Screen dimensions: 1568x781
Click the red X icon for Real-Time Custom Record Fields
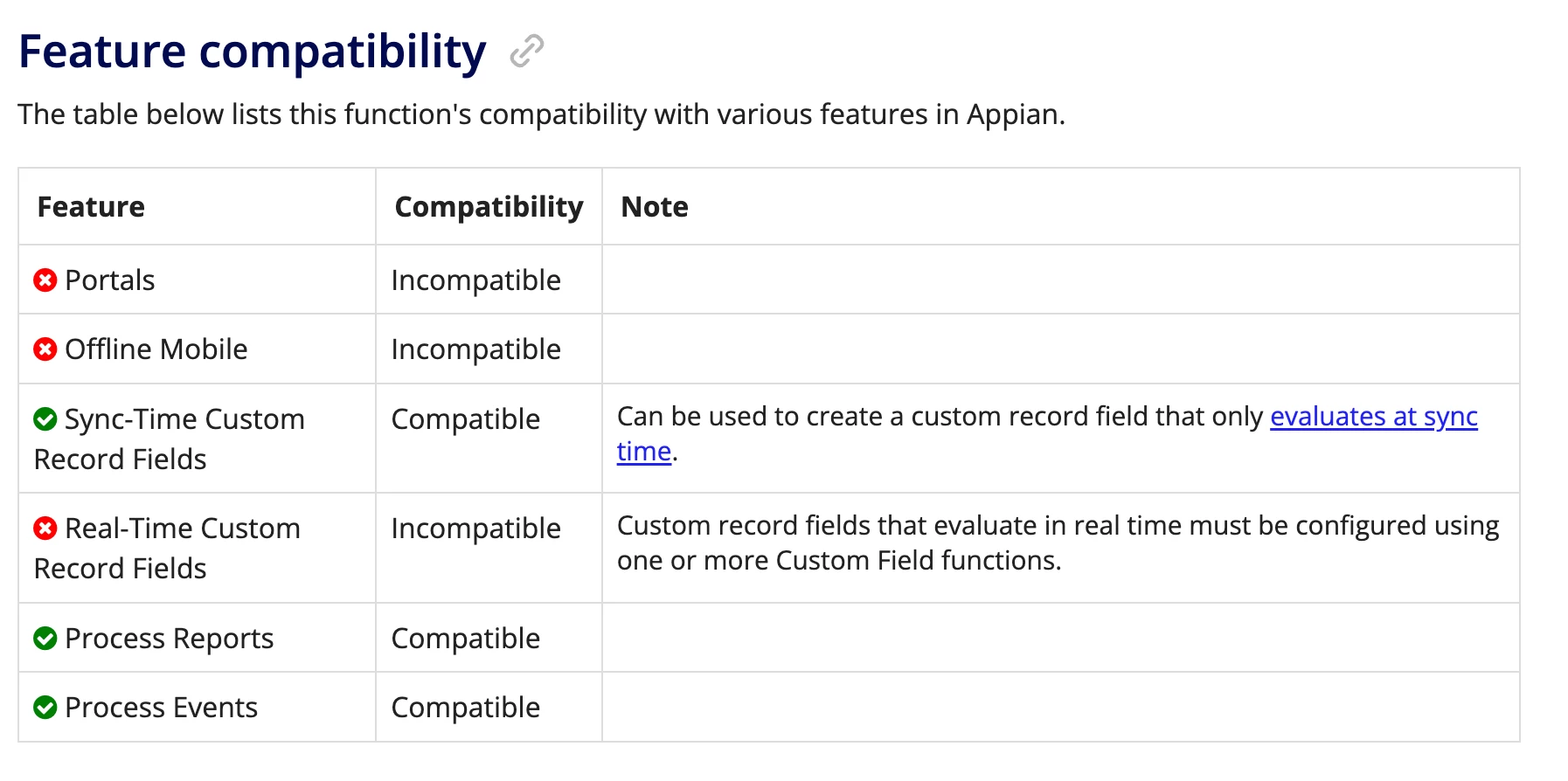(45, 529)
